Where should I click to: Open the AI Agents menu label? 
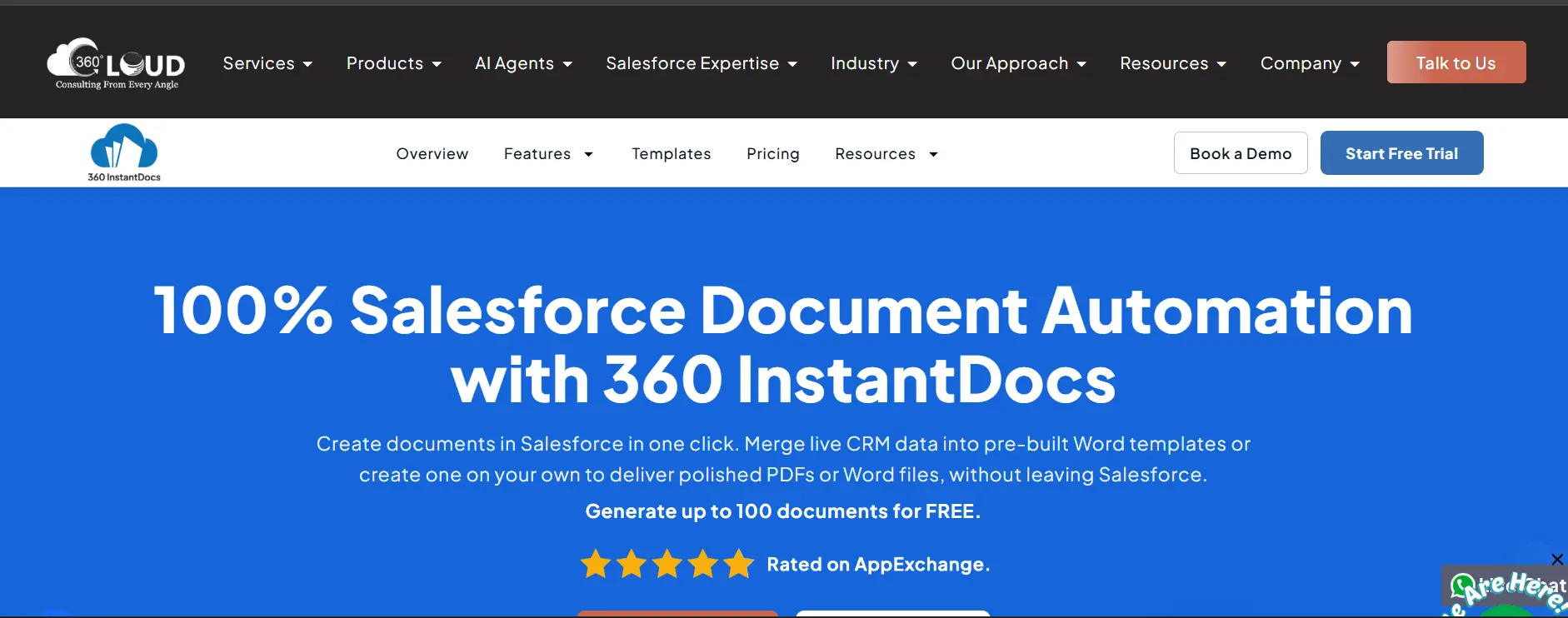click(514, 63)
